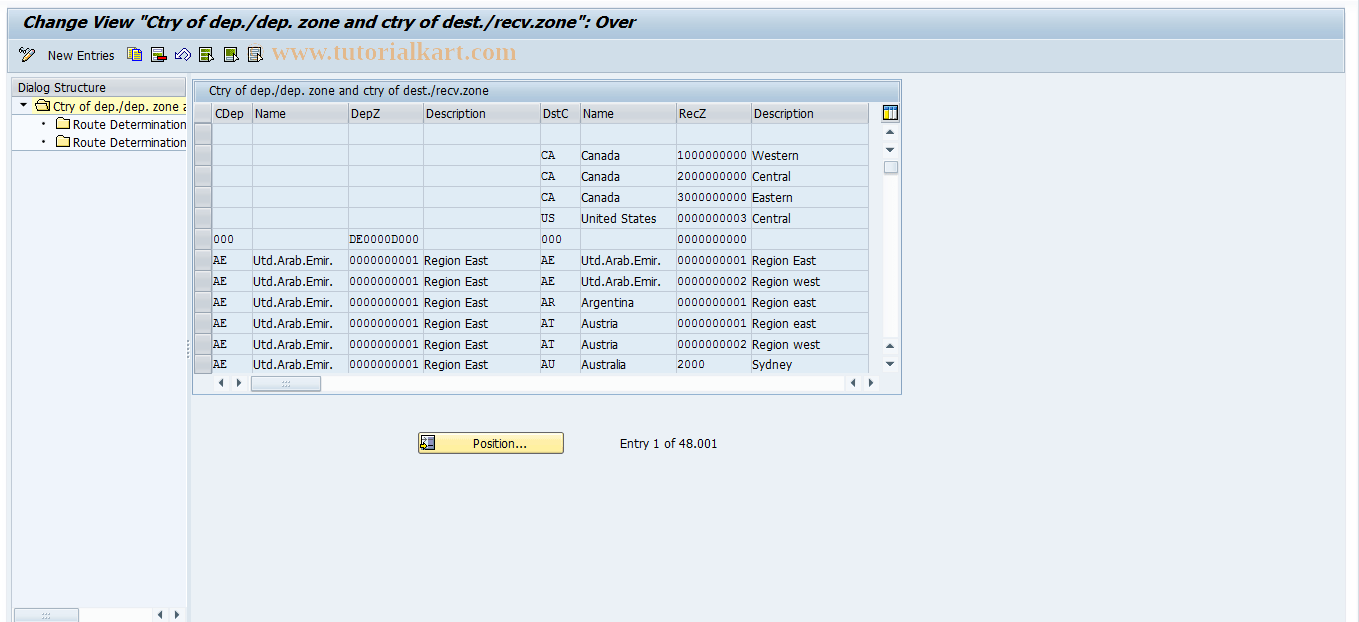Click the Select All entries icon
This screenshot has width=1359, height=622.
point(206,55)
